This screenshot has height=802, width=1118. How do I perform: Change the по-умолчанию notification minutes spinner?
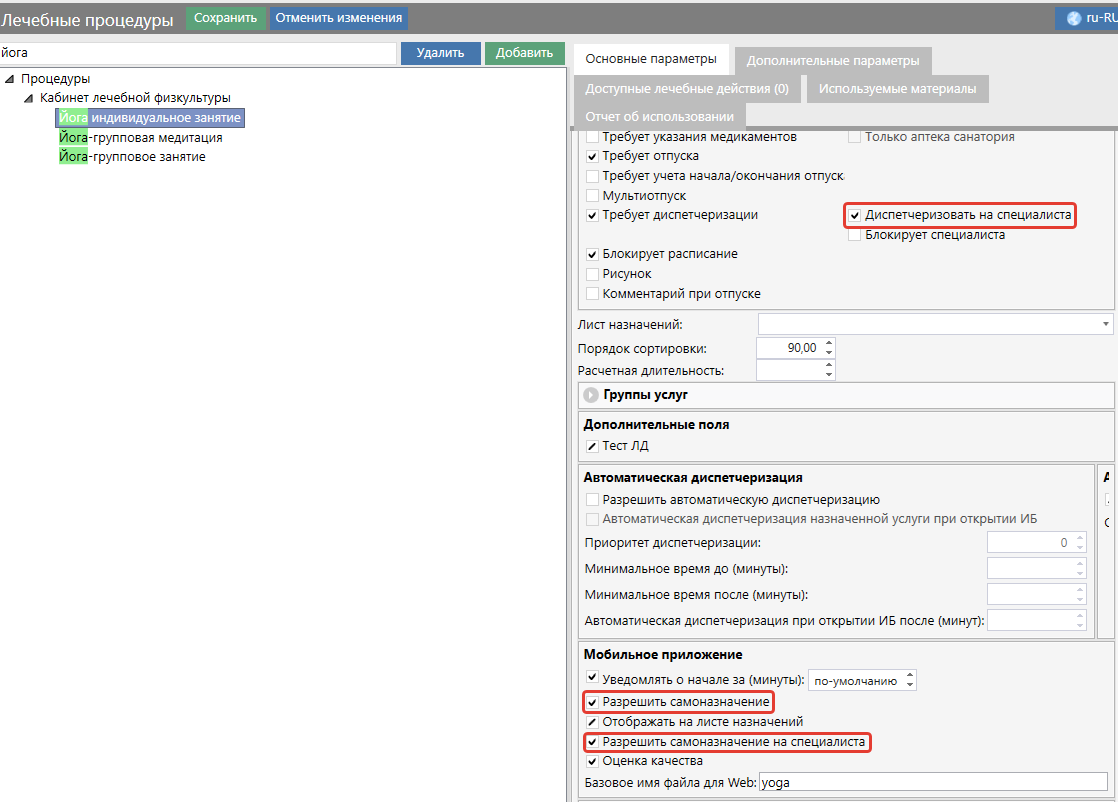click(x=909, y=680)
